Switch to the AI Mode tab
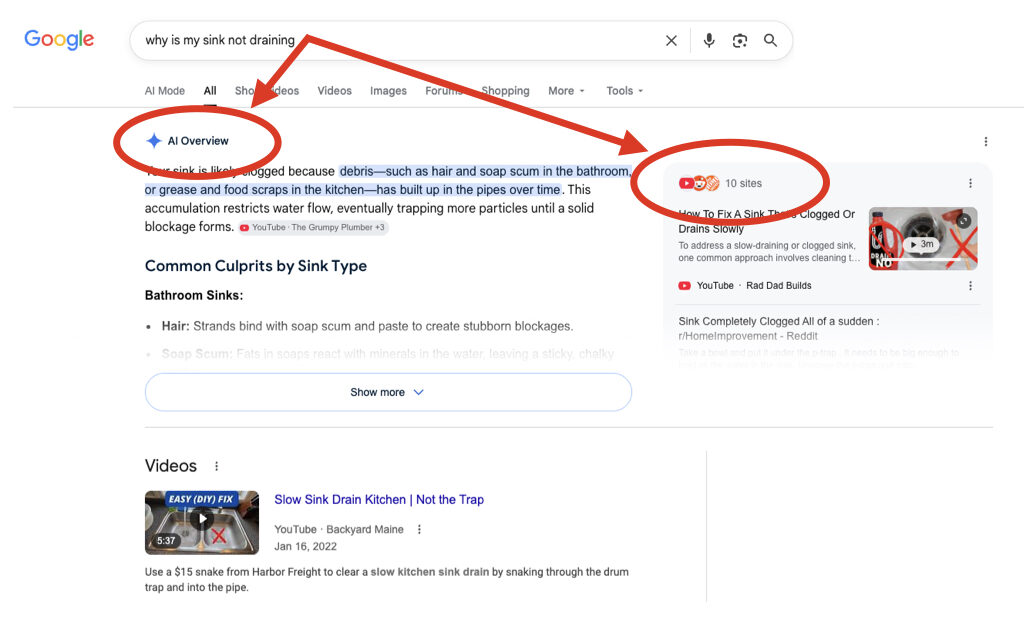This screenshot has width=1024, height=623. click(x=165, y=91)
